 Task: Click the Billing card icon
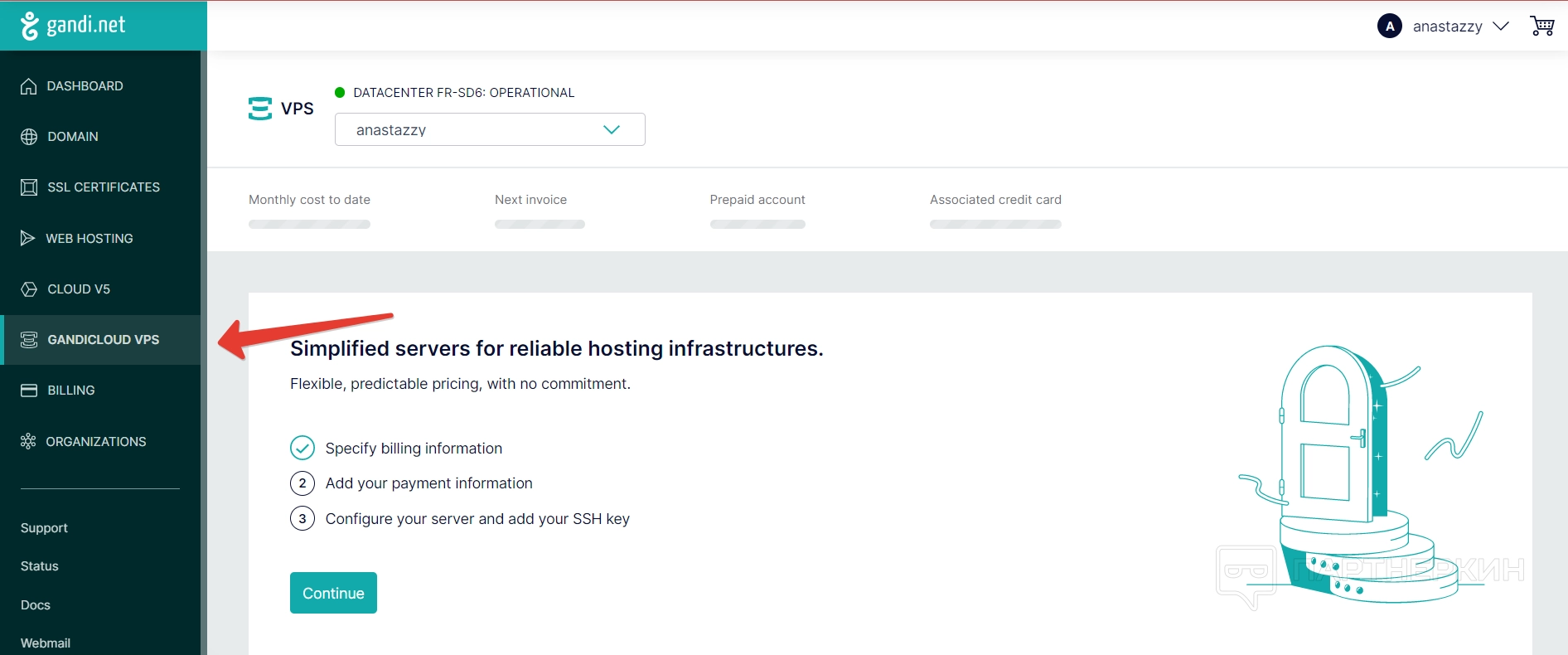[x=29, y=391]
